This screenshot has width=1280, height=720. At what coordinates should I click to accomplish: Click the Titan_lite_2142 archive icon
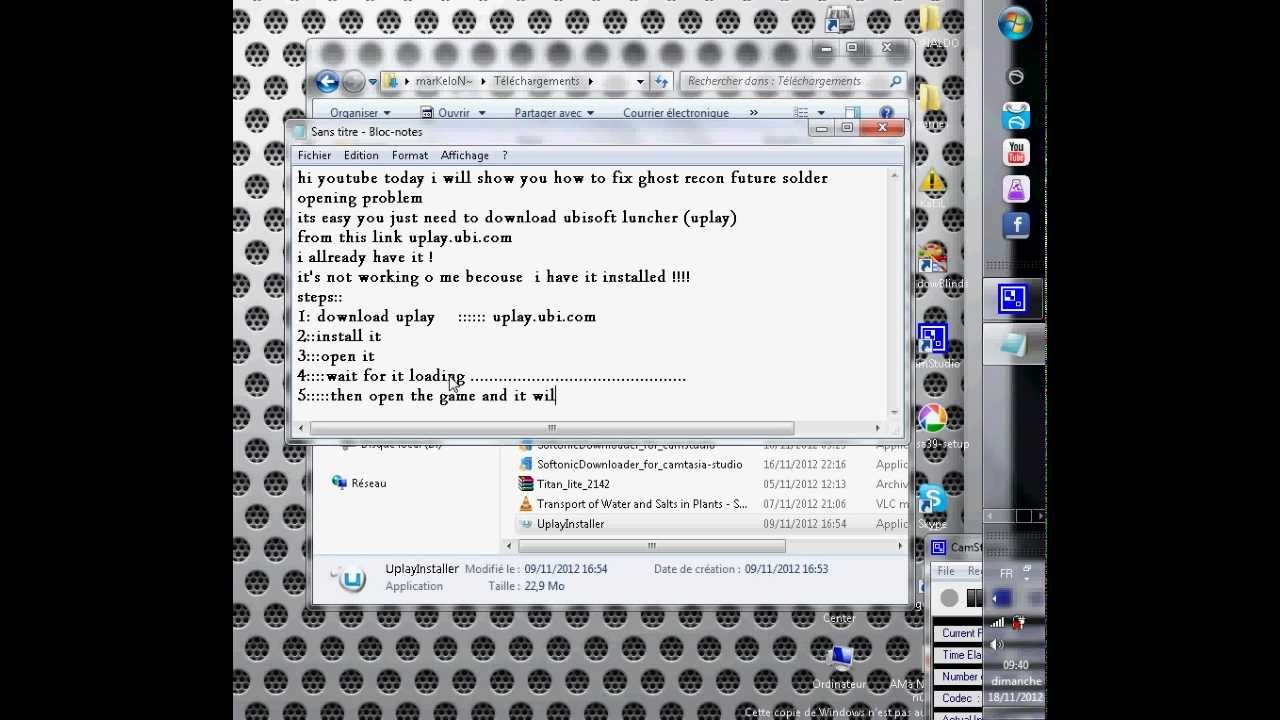pyautogui.click(x=527, y=484)
